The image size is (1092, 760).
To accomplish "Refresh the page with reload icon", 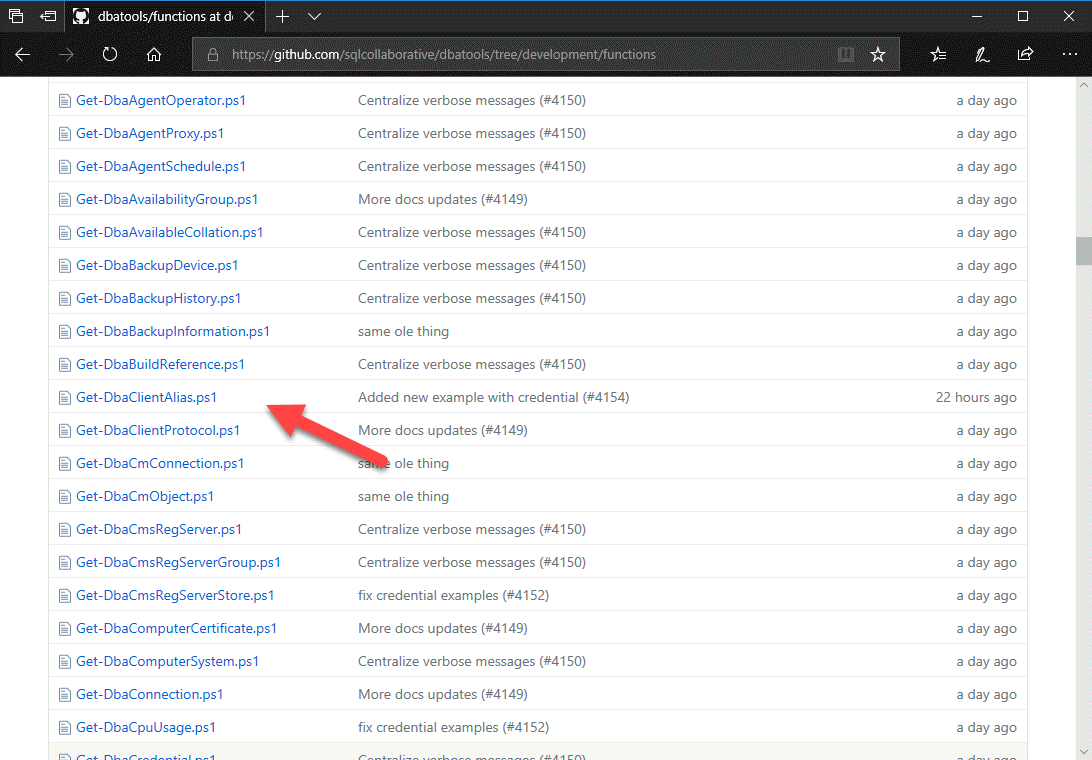I will click(x=110, y=54).
